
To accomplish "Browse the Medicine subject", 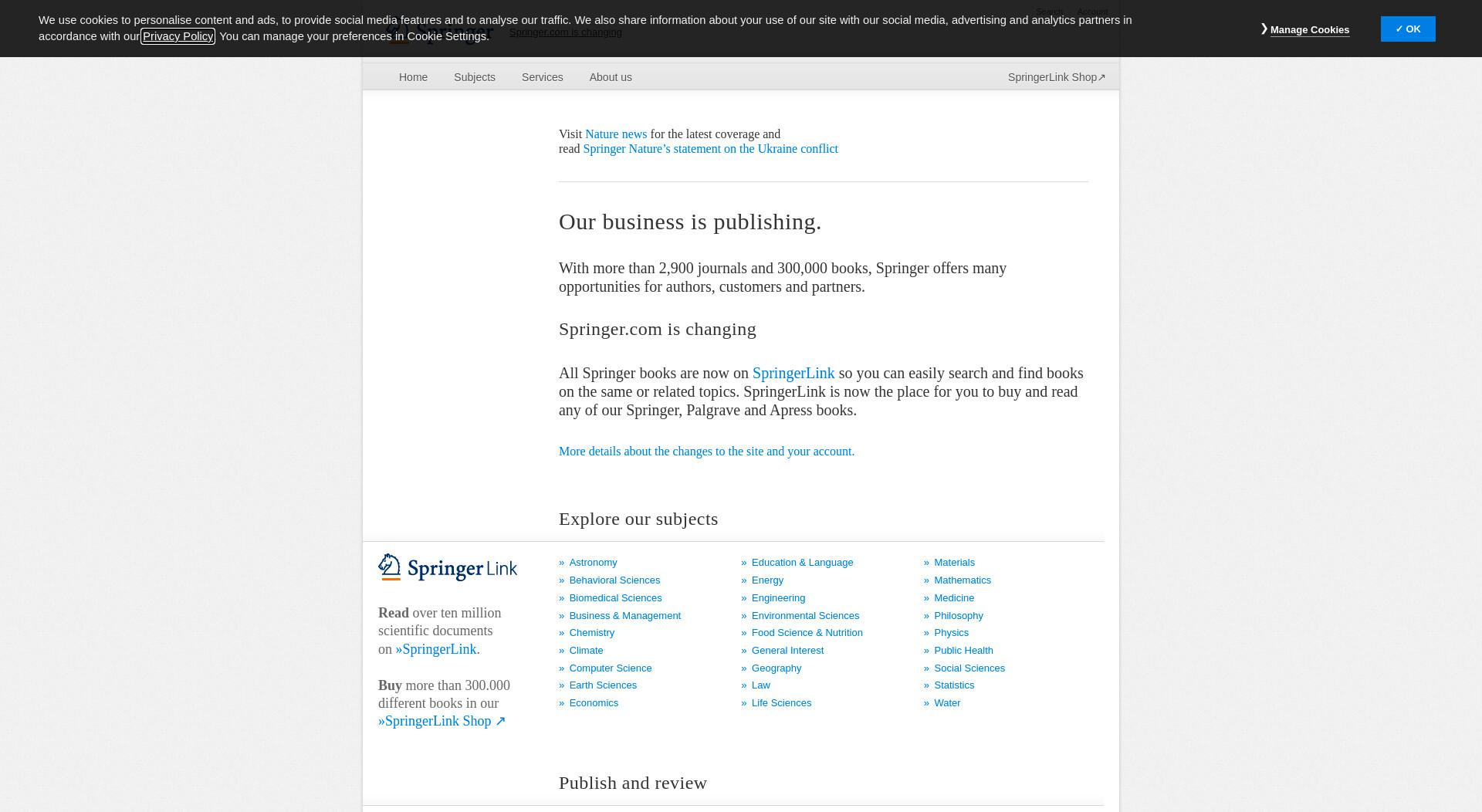I will tap(953, 598).
